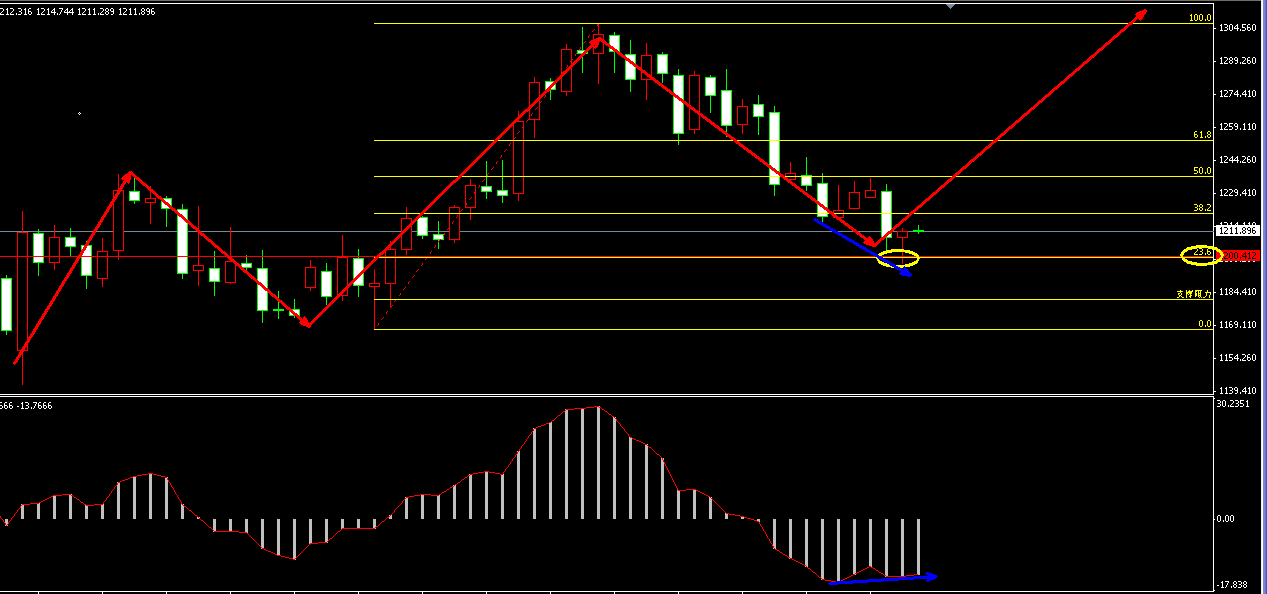Viewport: 1267px width, 594px height.
Task: Click the red highlighted price tag on the axis
Action: point(1238,257)
